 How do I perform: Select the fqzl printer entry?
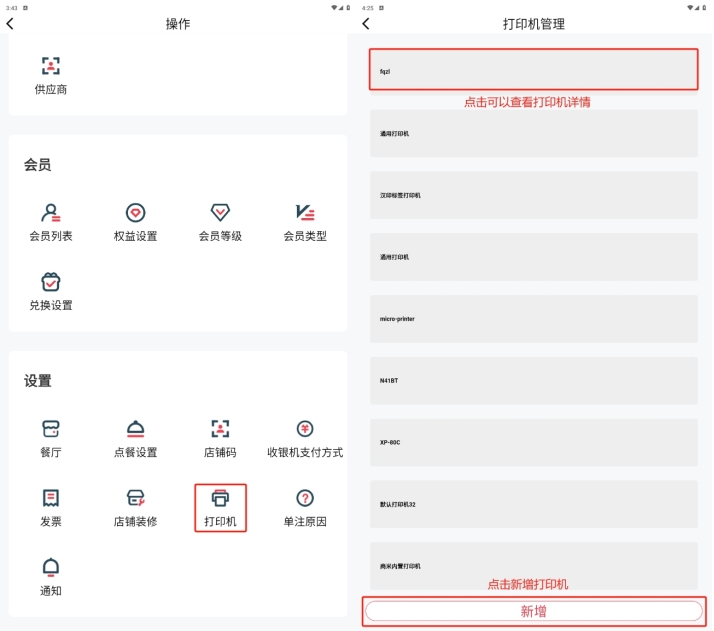point(533,71)
